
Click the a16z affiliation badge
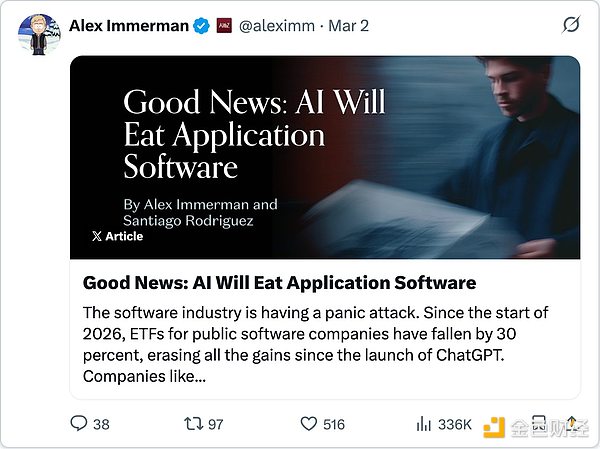(226, 25)
